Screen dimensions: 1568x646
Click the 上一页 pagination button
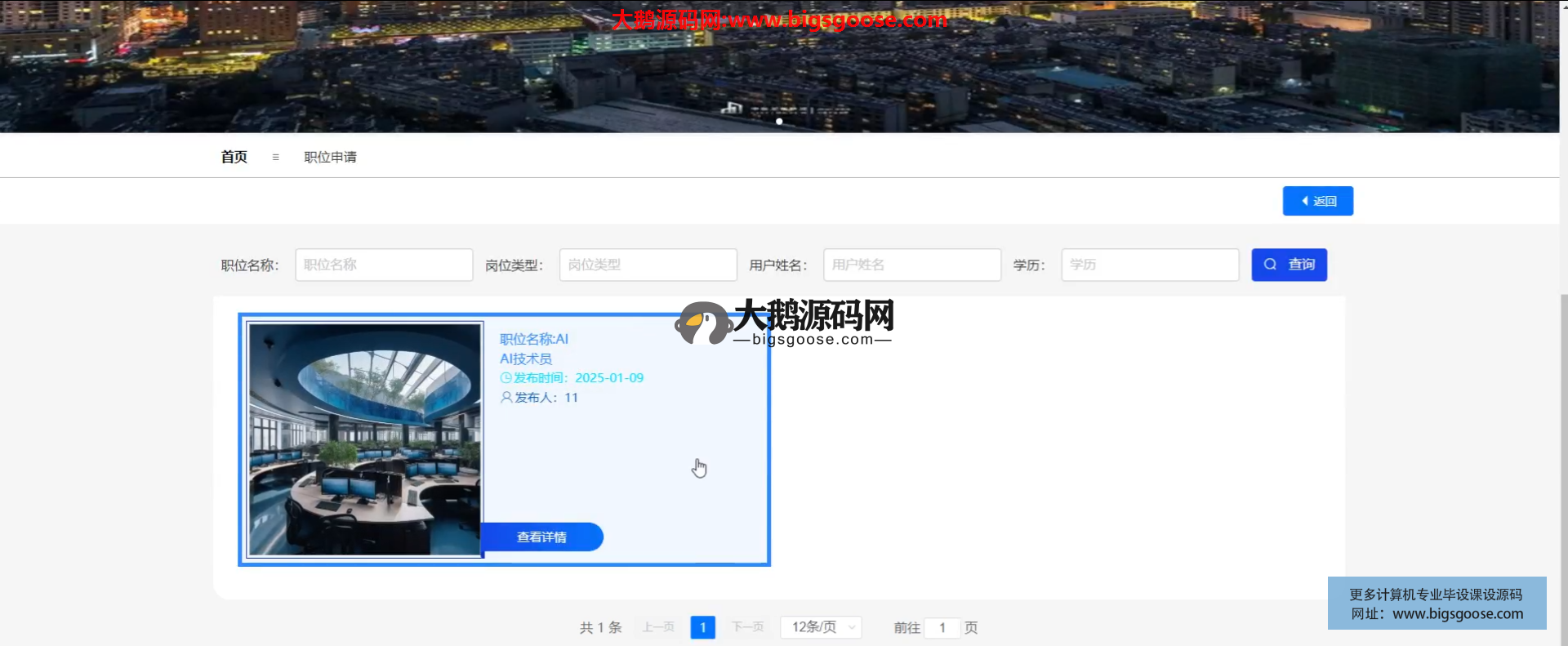click(658, 627)
